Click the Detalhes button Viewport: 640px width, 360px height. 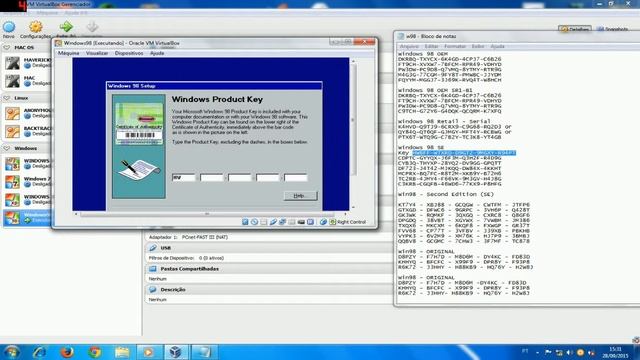575,29
